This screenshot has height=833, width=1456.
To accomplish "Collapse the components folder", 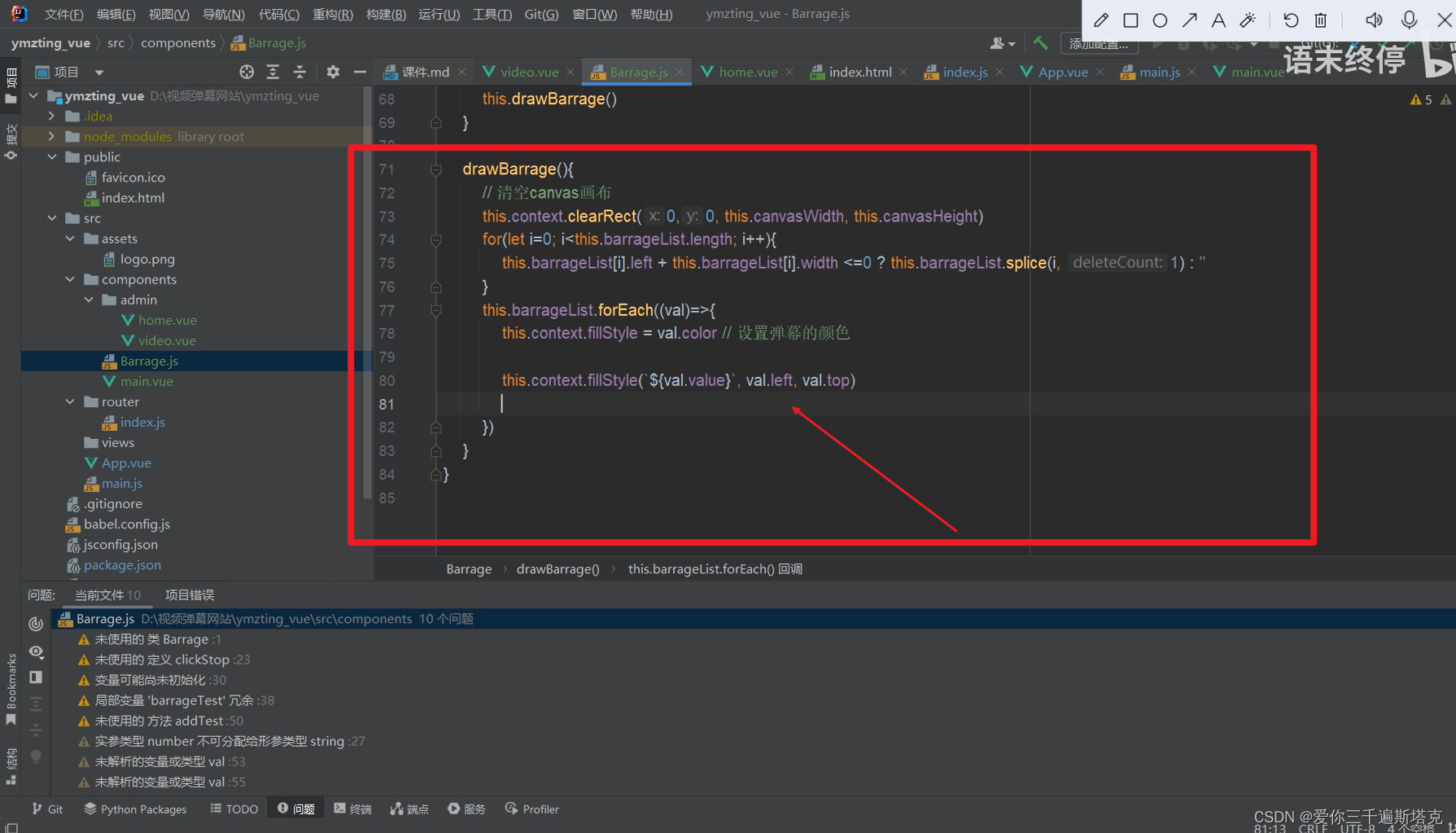I will click(x=71, y=279).
